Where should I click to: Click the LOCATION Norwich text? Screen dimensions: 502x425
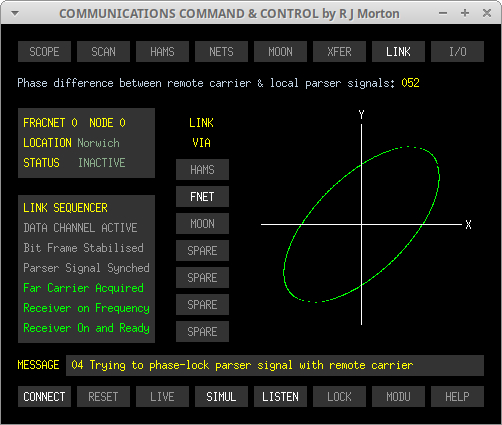[71, 143]
